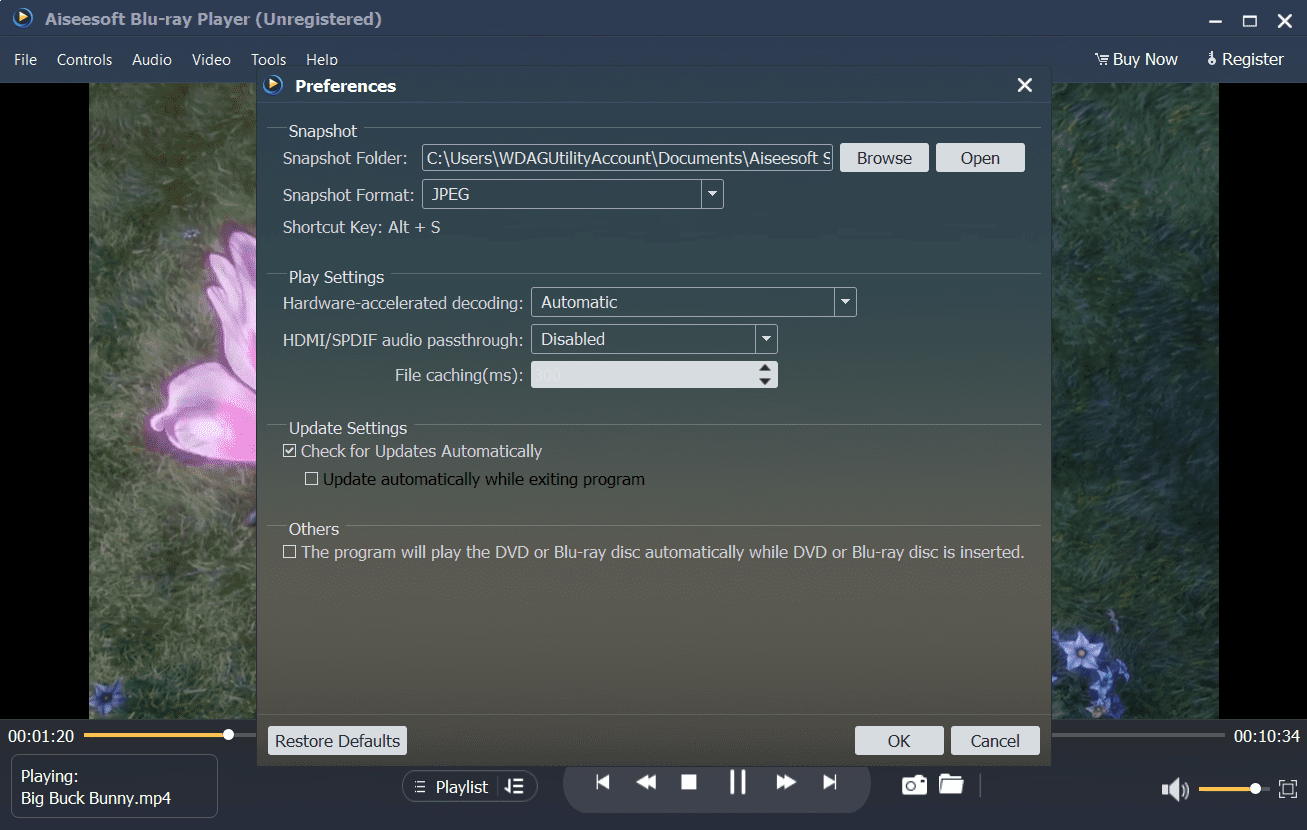This screenshot has width=1307, height=830.
Task: Skip to the previous track
Action: [x=603, y=782]
